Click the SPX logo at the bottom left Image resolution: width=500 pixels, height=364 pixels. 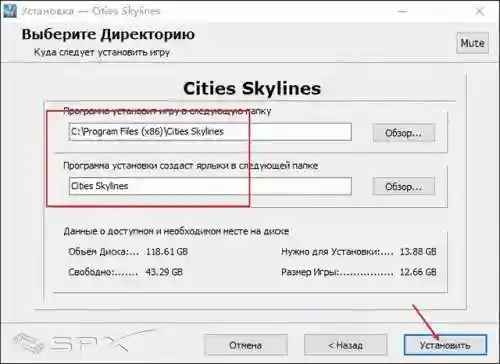(x=83, y=341)
